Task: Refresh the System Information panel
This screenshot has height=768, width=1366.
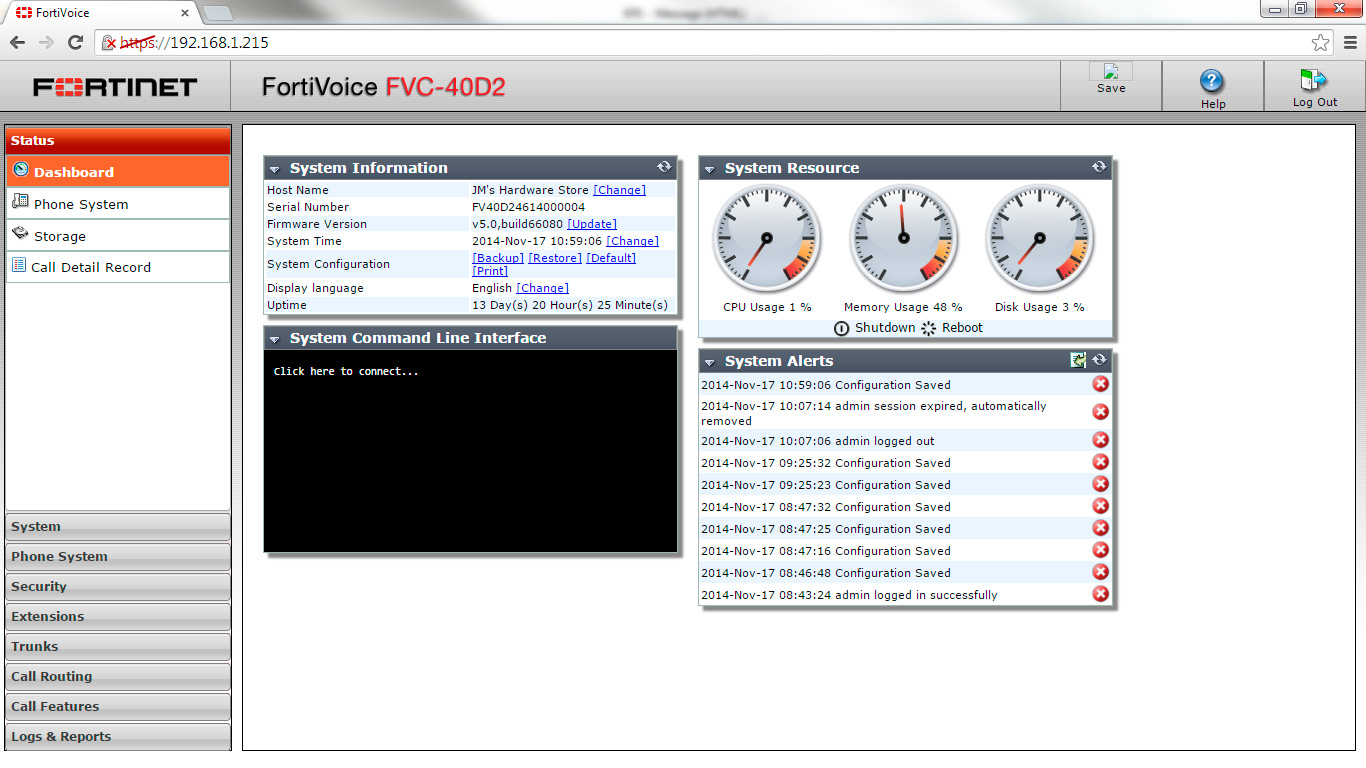Action: click(x=664, y=167)
